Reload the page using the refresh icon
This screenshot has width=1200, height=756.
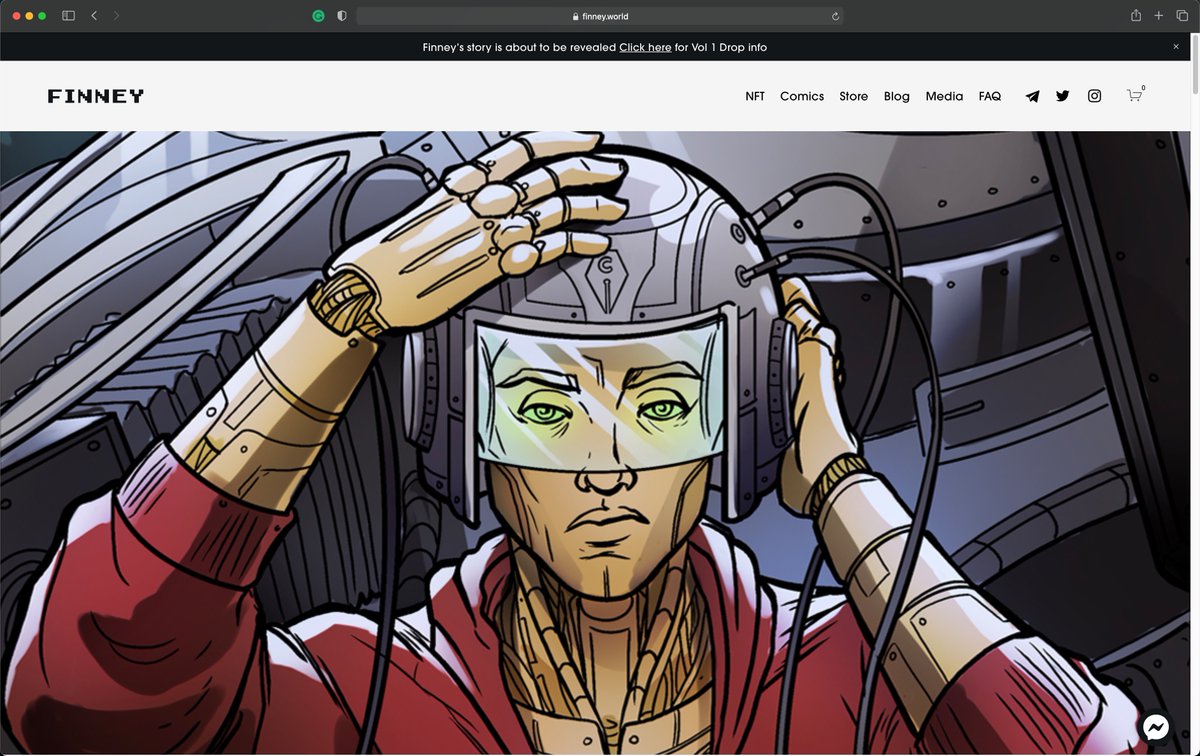coord(835,16)
